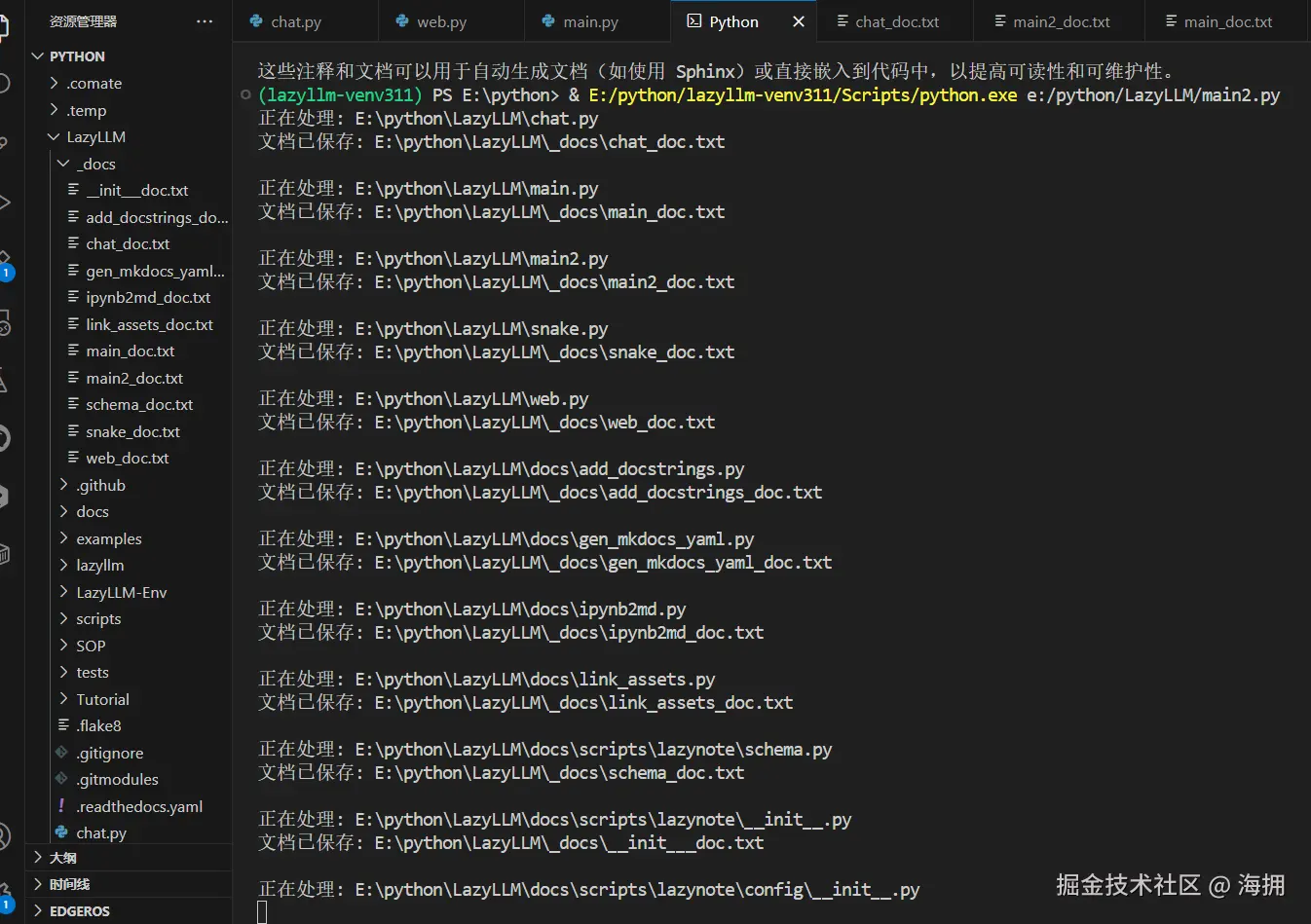The width and height of the screenshot is (1311, 924).
Task: Follow the terminal path _docs\snake_doc.txt
Action: click(554, 352)
